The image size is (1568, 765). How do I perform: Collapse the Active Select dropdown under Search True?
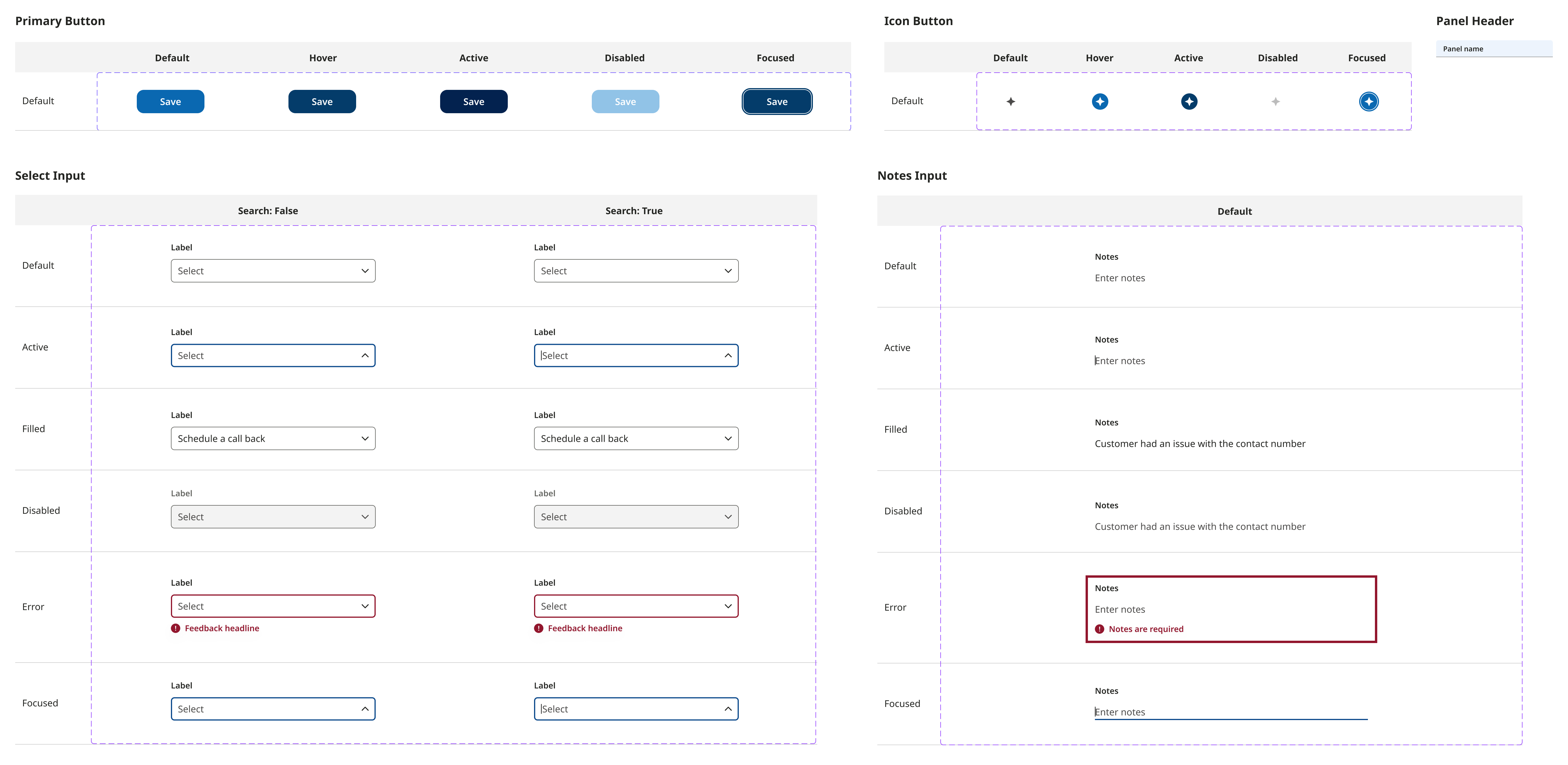point(636,355)
